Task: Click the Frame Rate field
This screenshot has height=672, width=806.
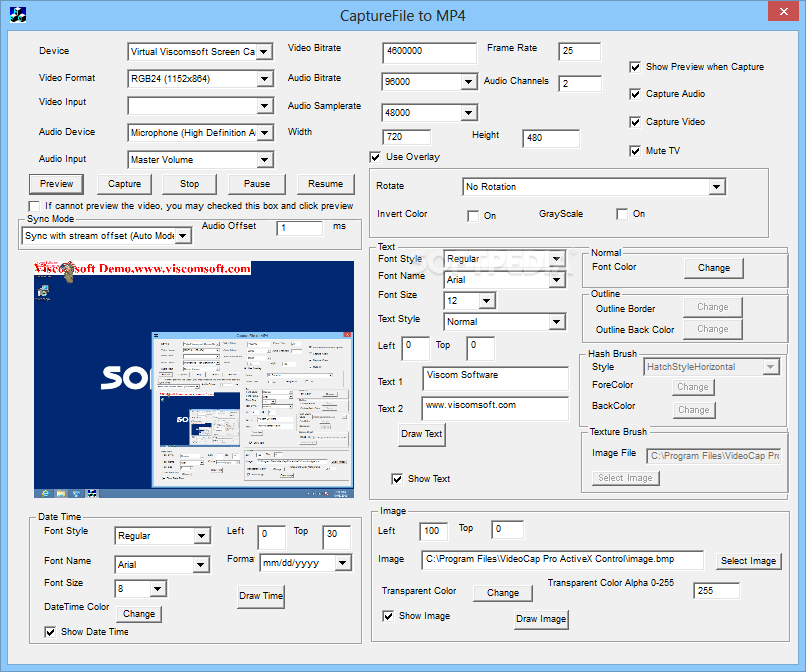Action: click(x=579, y=51)
